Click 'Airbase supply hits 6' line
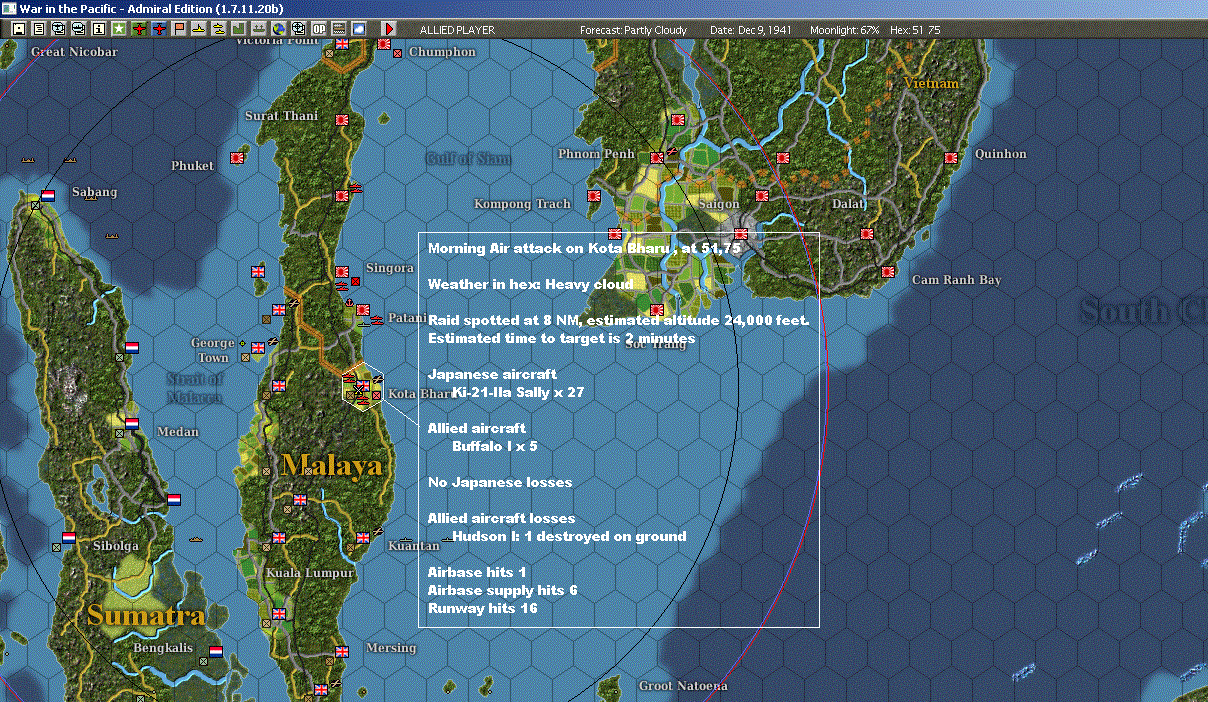Viewport: 1208px width, 702px height. pos(502,590)
